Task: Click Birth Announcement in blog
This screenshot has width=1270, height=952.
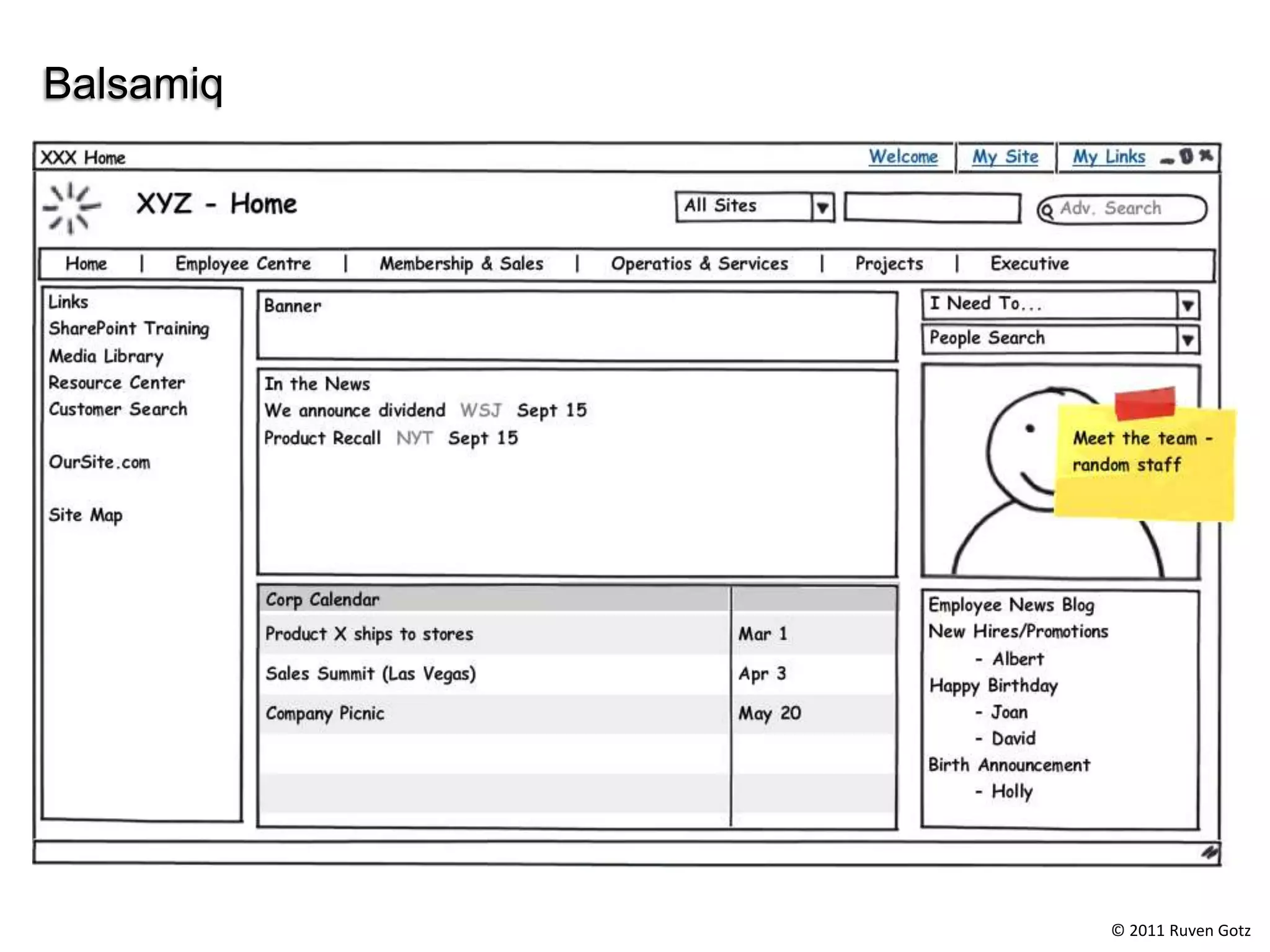Action: pos(1009,765)
